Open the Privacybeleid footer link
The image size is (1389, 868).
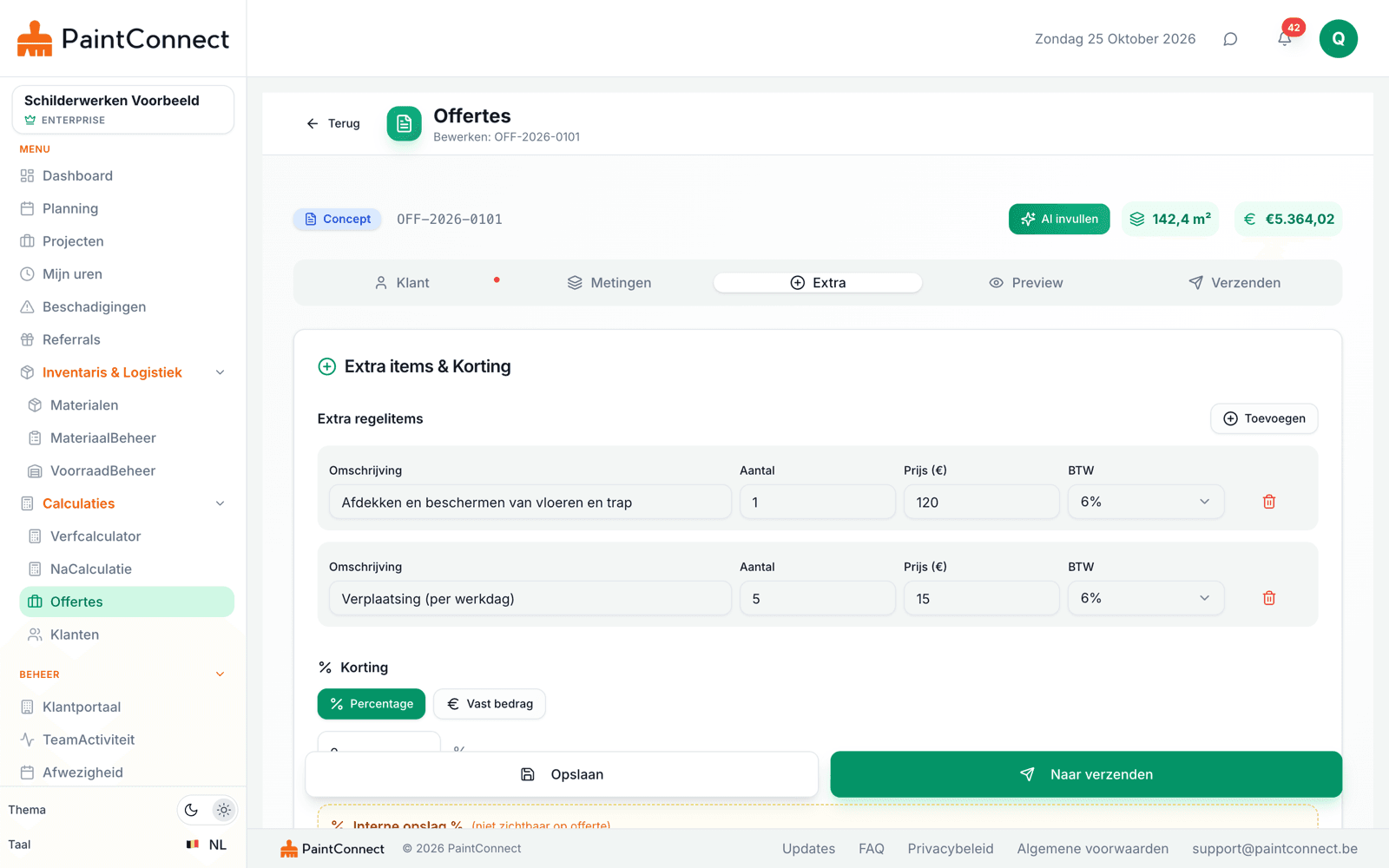point(951,849)
